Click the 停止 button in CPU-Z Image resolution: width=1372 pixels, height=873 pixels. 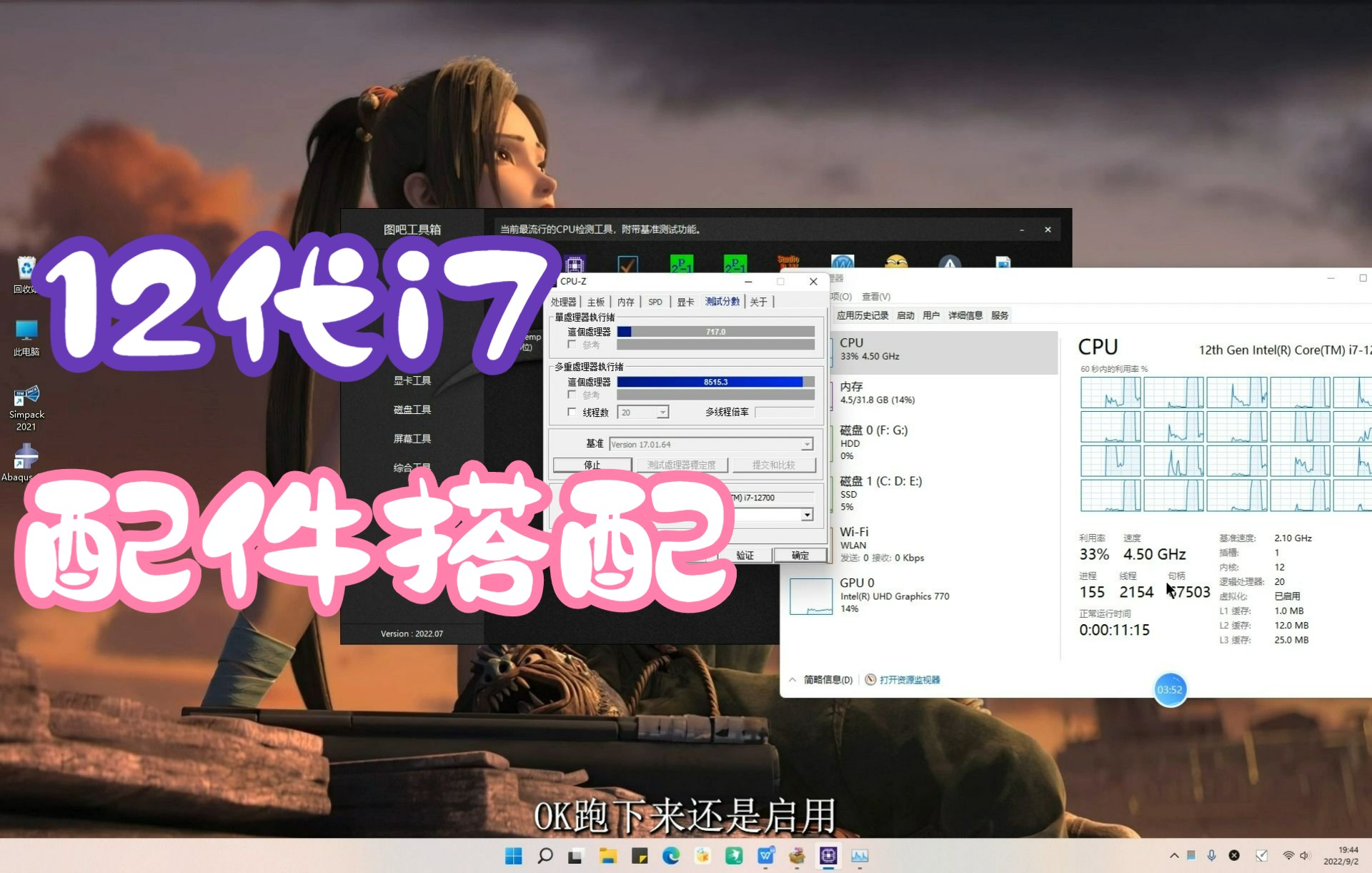[592, 465]
